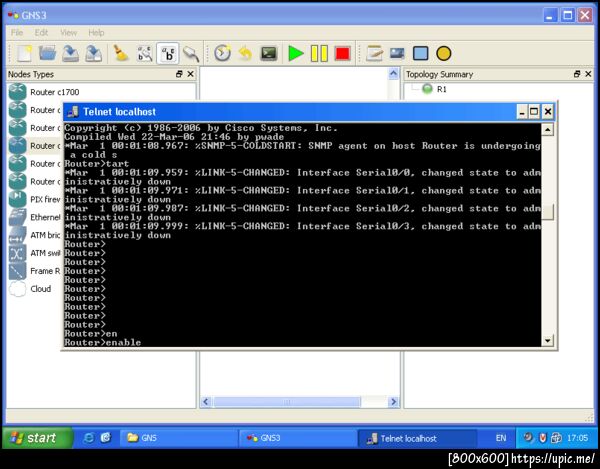Click Telnet window scroll down arrow

pyautogui.click(x=548, y=340)
